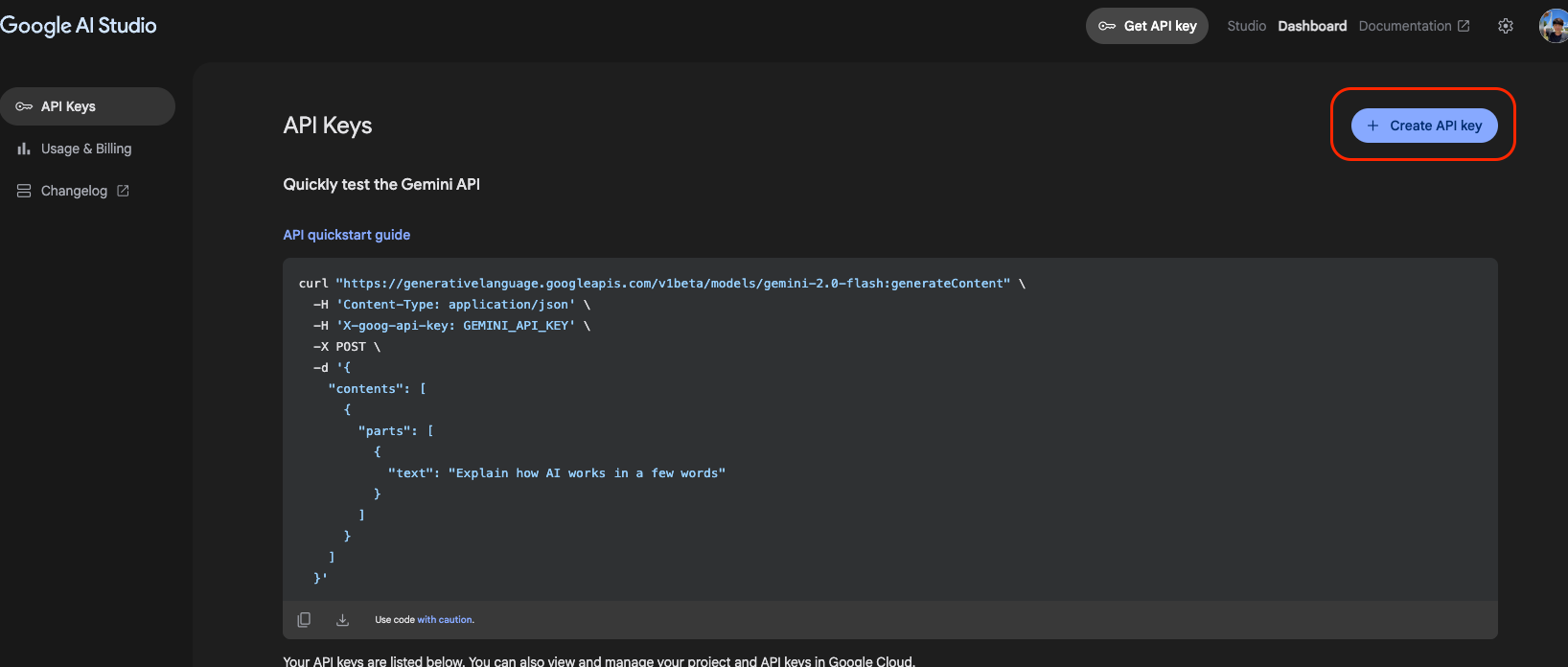
Task: Click the plus icon on Create API key
Action: (x=1372, y=126)
